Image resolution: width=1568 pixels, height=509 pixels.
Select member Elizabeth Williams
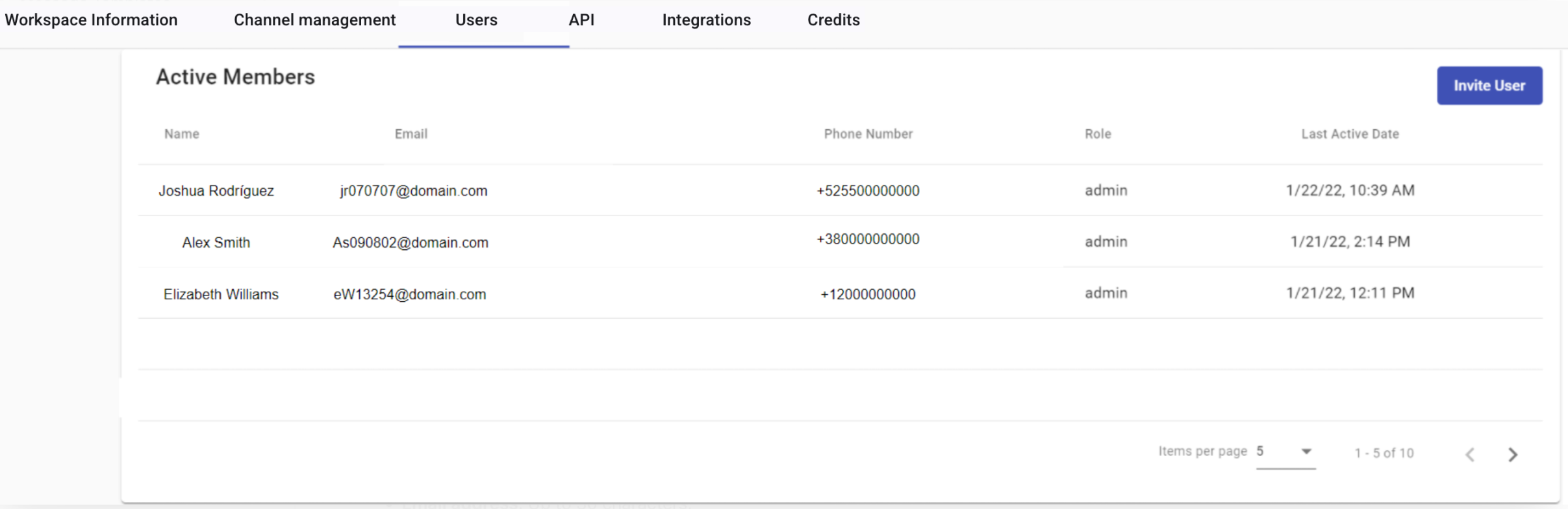221,294
